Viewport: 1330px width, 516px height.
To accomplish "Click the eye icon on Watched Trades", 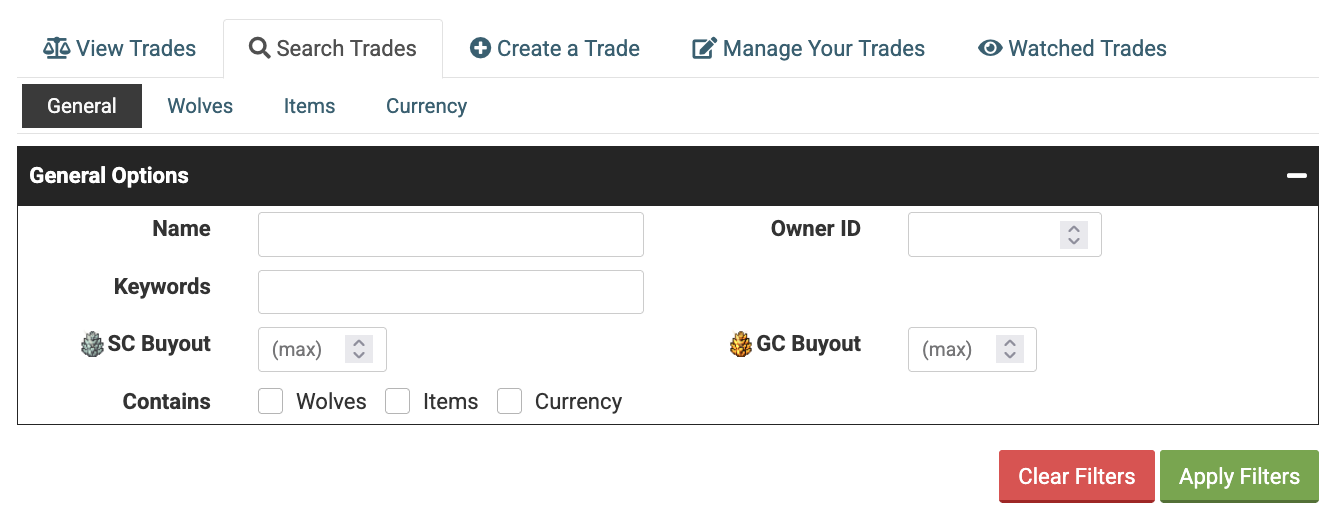I will (x=990, y=48).
